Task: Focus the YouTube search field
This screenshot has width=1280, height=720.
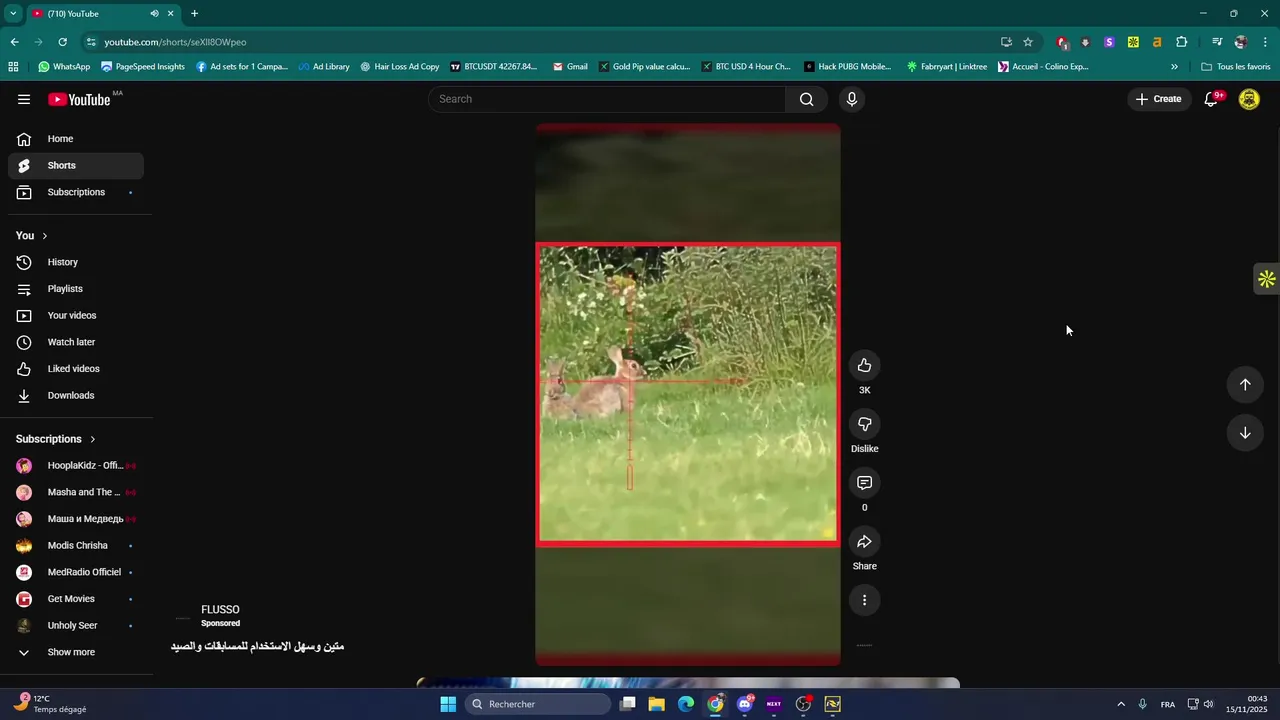Action: pos(608,99)
